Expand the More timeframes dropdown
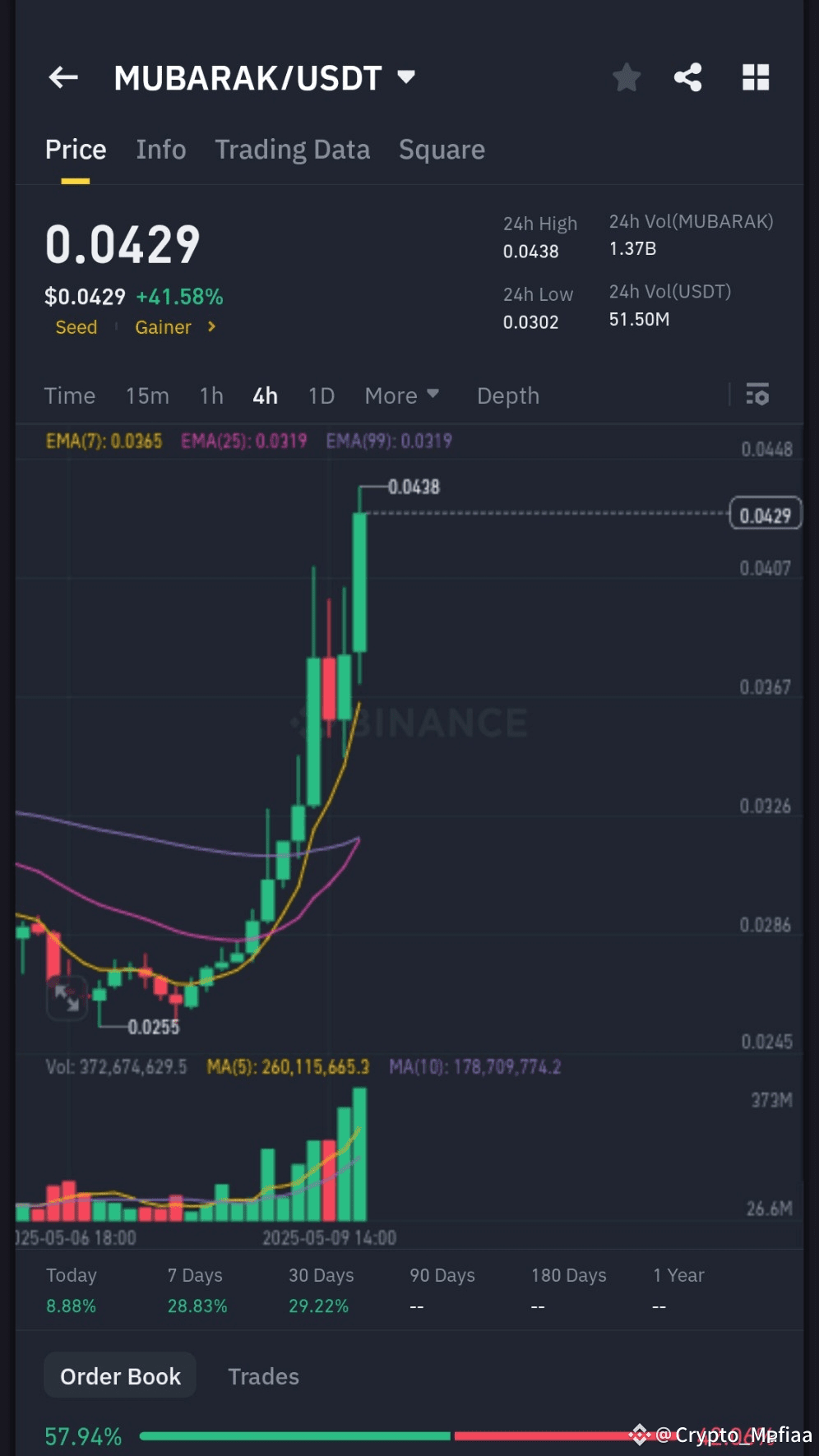819x1456 pixels. tap(402, 396)
